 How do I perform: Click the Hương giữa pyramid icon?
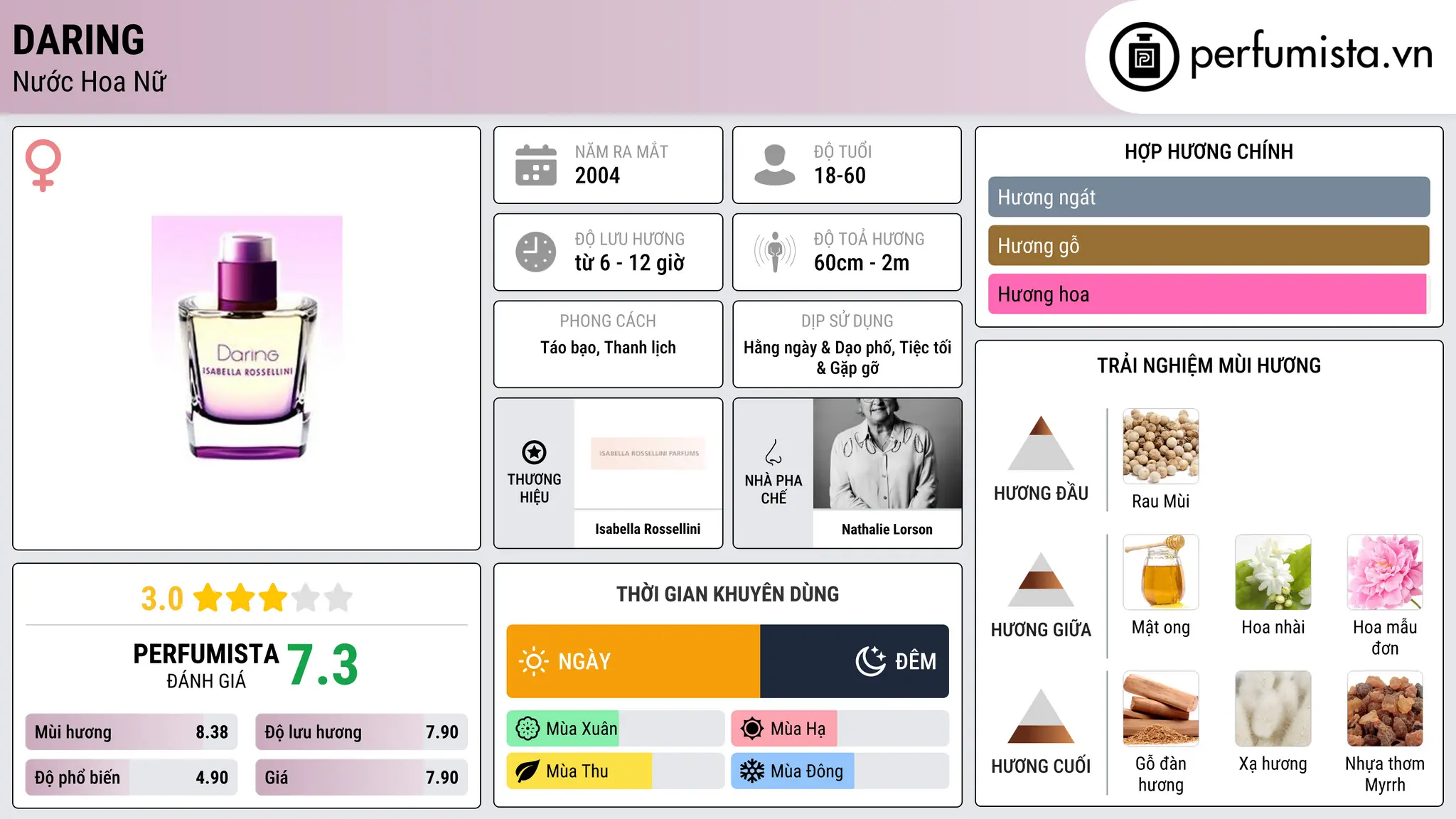(x=1041, y=579)
